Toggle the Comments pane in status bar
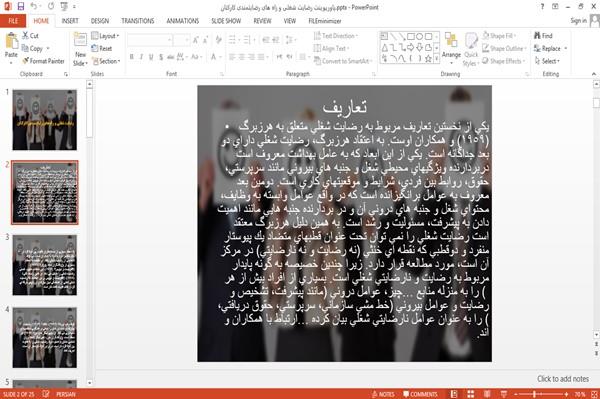The image size is (600, 399). pyautogui.click(x=420, y=394)
